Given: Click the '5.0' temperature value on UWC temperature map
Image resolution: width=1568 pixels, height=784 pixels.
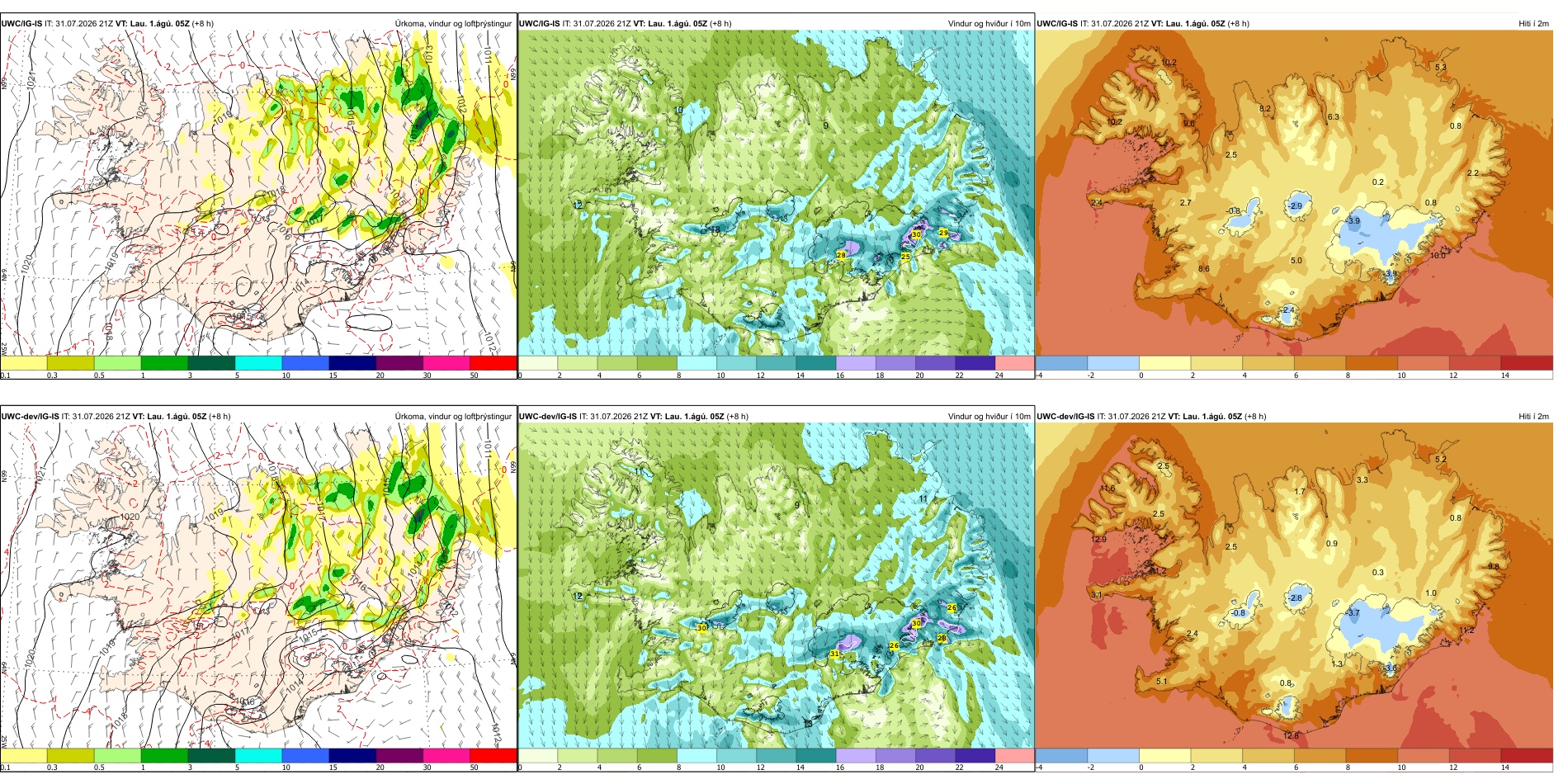Looking at the screenshot, I should (x=1296, y=261).
